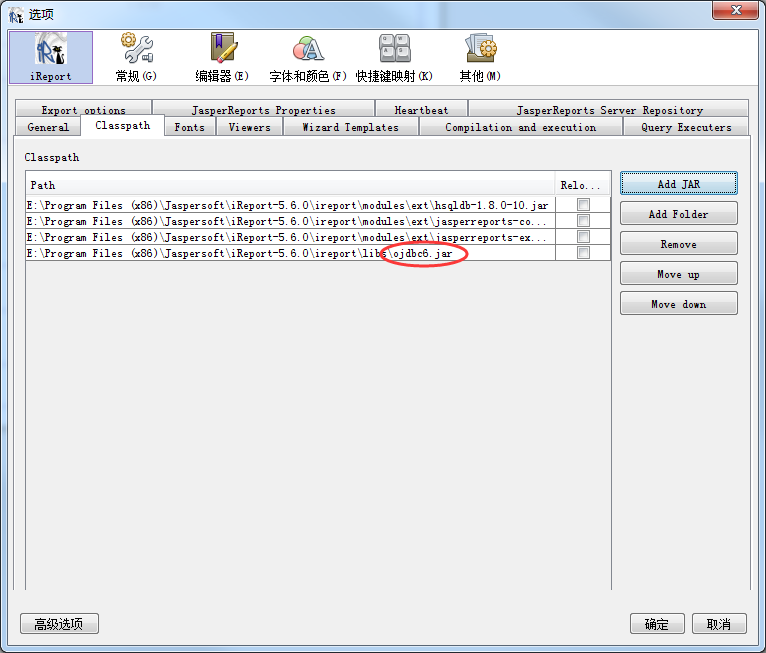Select the jasperreports-co... path row

(x=290, y=221)
